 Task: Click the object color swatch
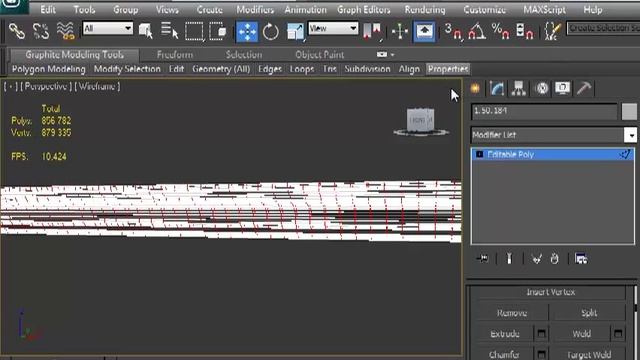point(629,111)
